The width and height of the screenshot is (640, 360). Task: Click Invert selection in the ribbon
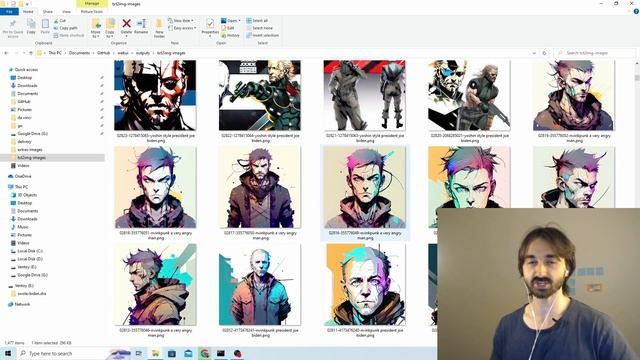(x=262, y=36)
